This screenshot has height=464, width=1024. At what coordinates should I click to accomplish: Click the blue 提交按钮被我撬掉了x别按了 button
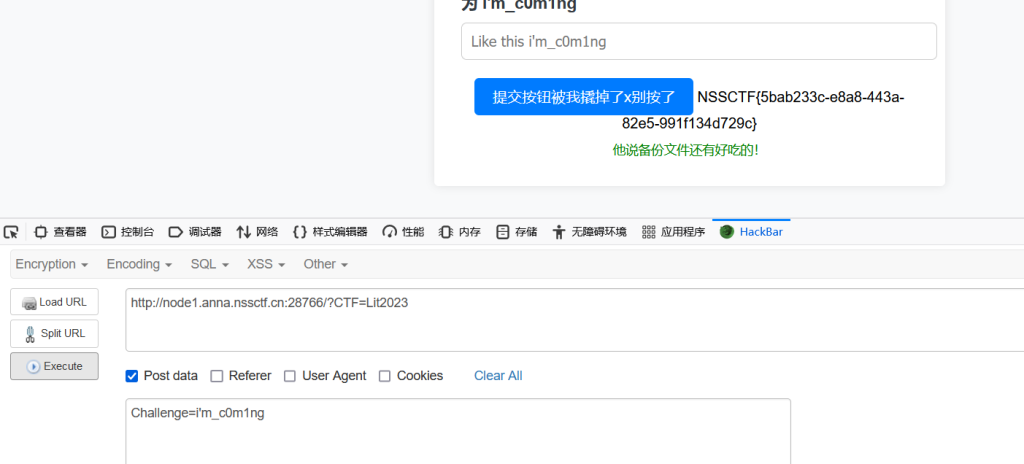[x=583, y=97]
